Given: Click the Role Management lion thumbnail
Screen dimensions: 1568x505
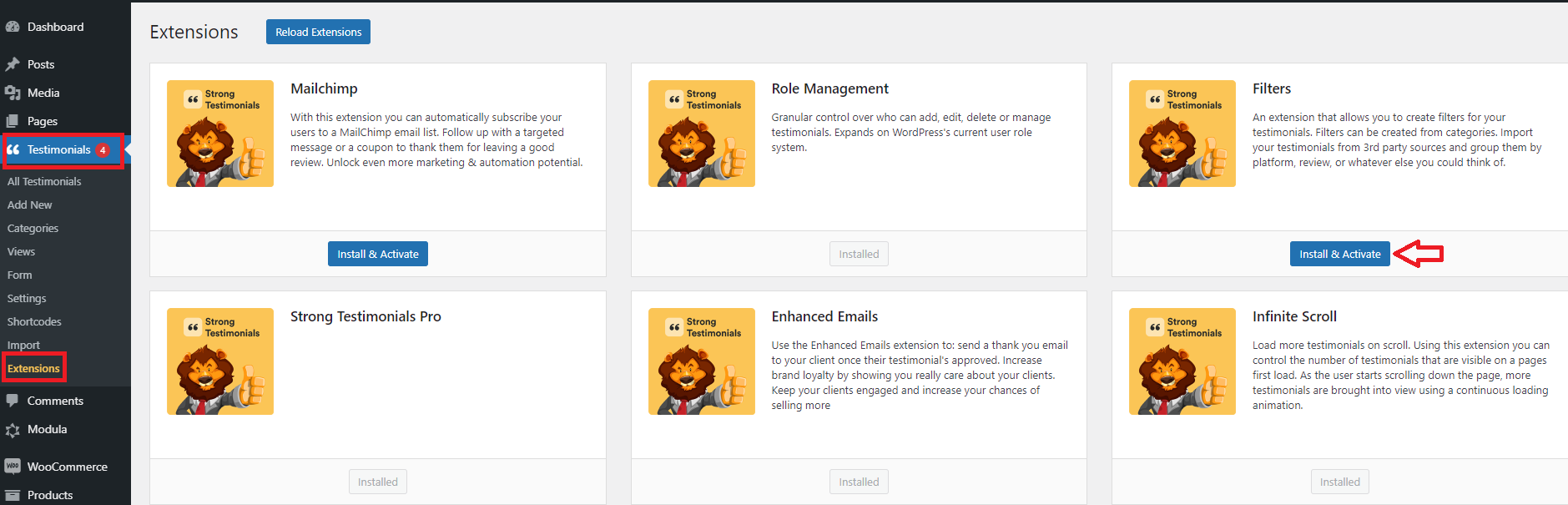Looking at the screenshot, I should click(702, 134).
